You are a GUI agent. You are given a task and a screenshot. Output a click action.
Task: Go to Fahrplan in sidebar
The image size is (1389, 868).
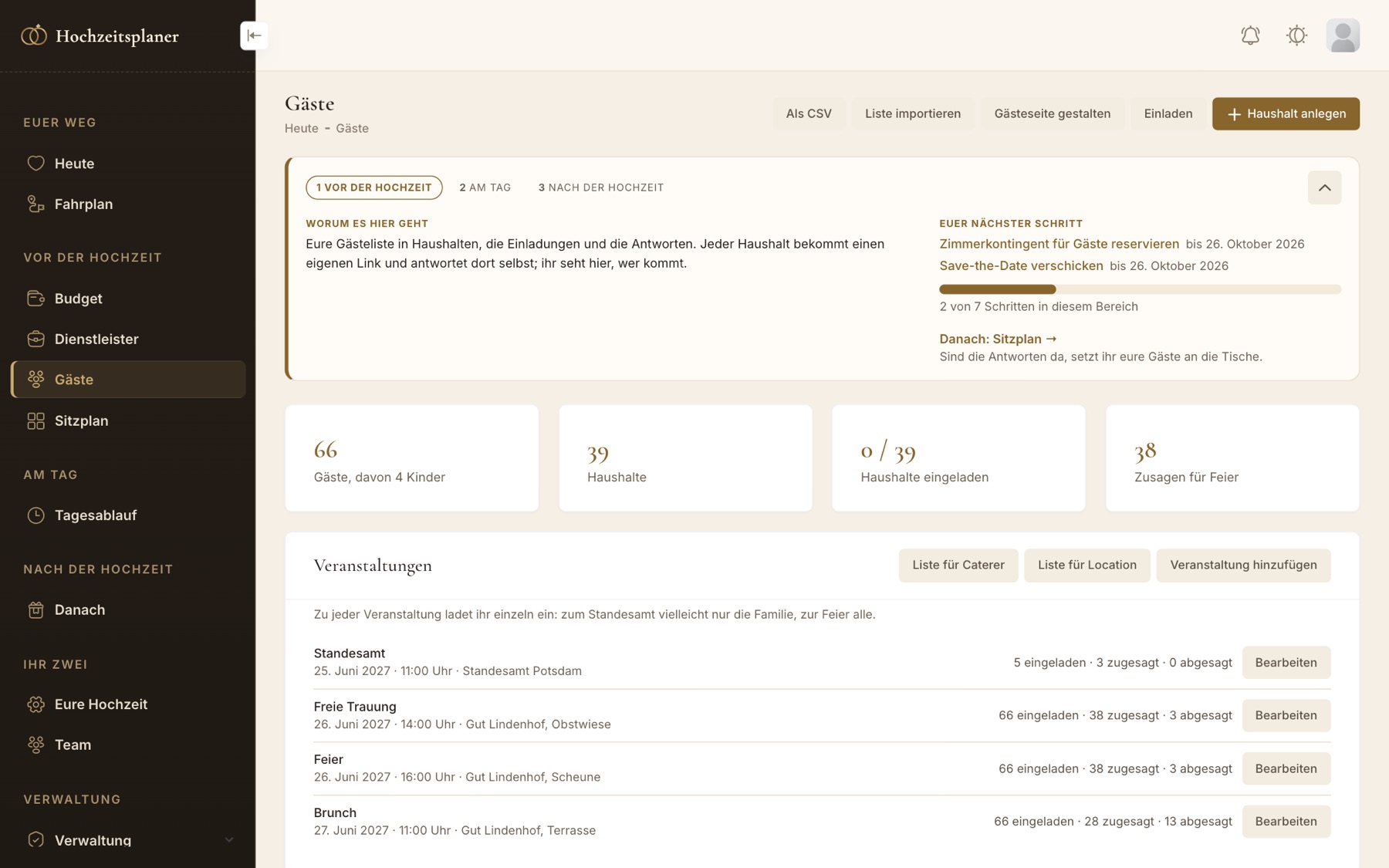tap(128, 204)
